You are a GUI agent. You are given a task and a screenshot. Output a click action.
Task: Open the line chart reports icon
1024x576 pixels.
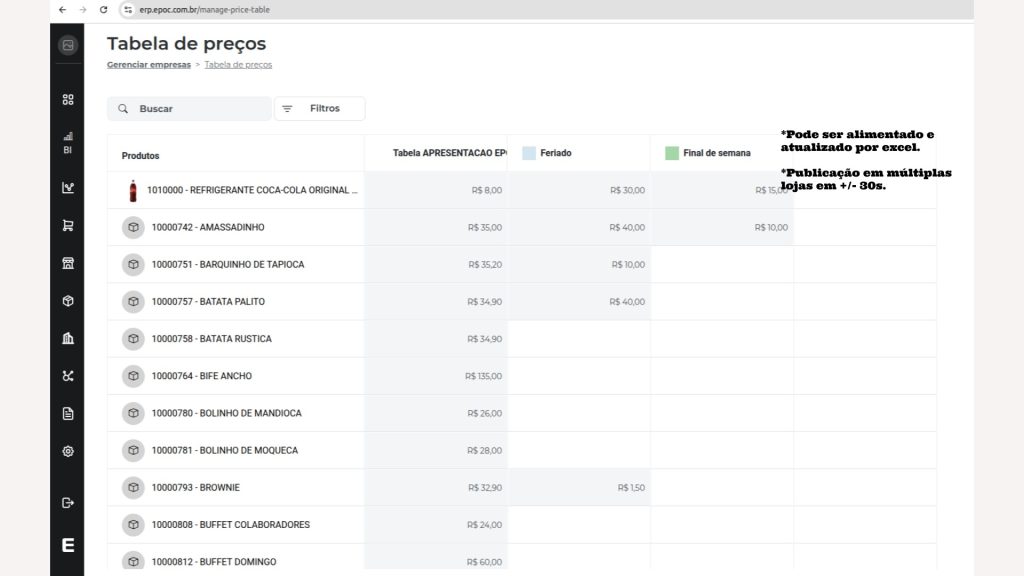68,188
